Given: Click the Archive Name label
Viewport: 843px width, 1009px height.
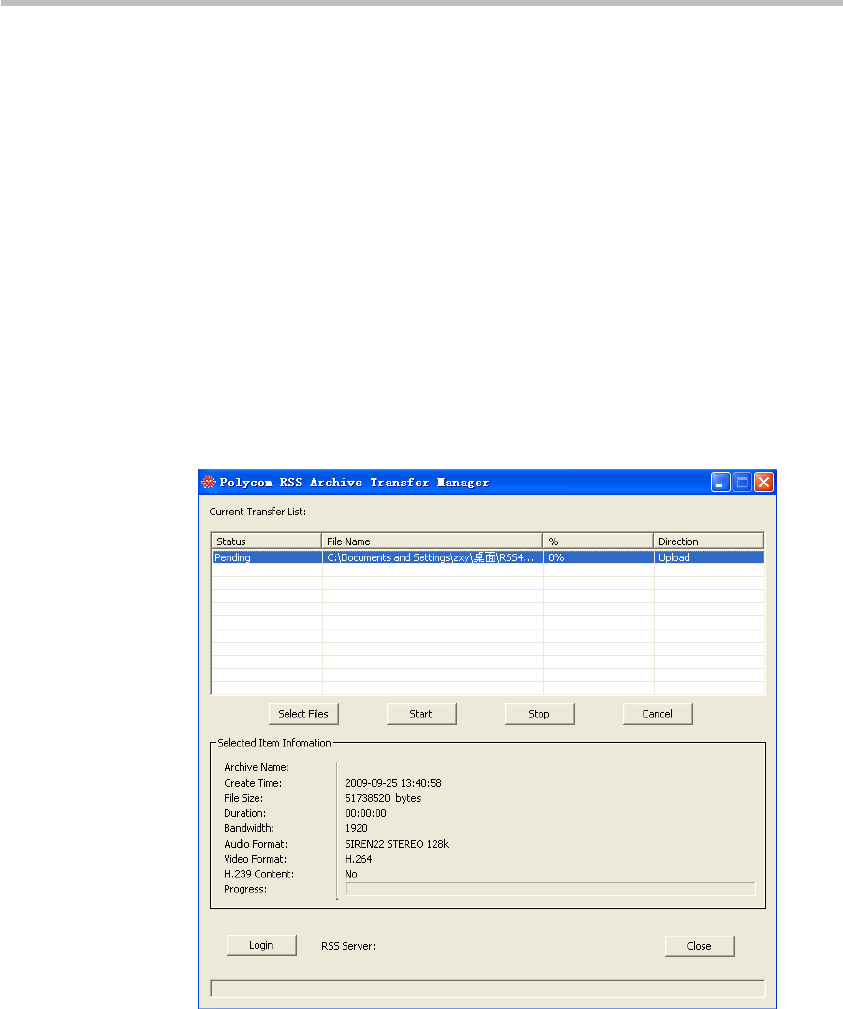Looking at the screenshot, I should (x=256, y=767).
